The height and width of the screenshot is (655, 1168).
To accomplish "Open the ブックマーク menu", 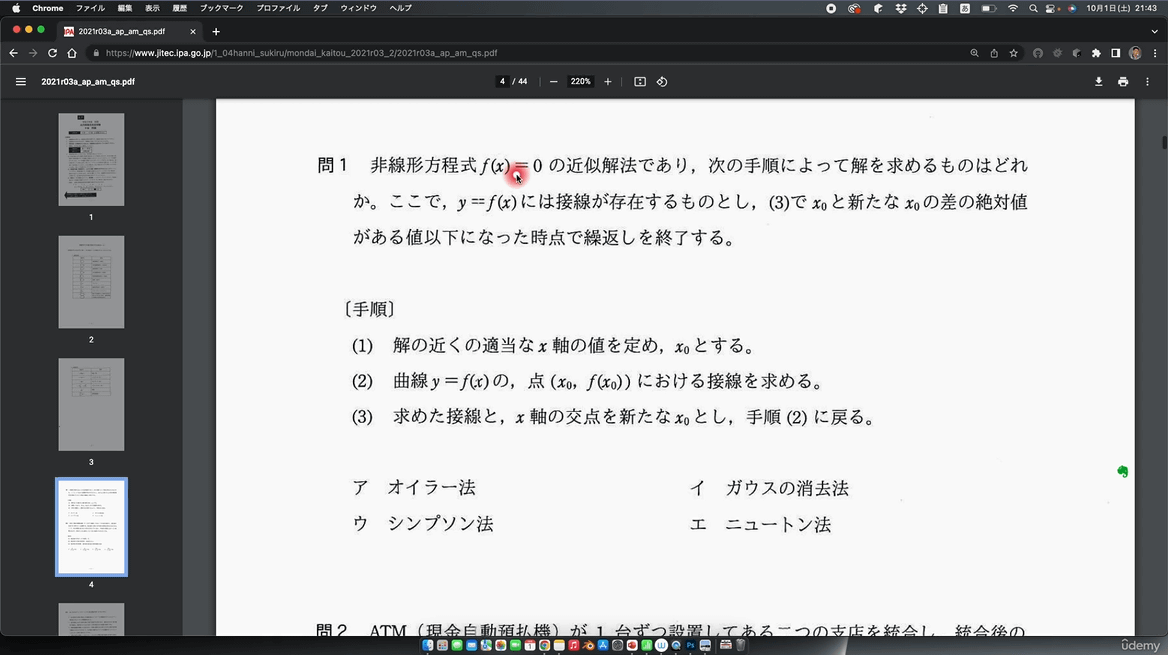I will coord(221,8).
